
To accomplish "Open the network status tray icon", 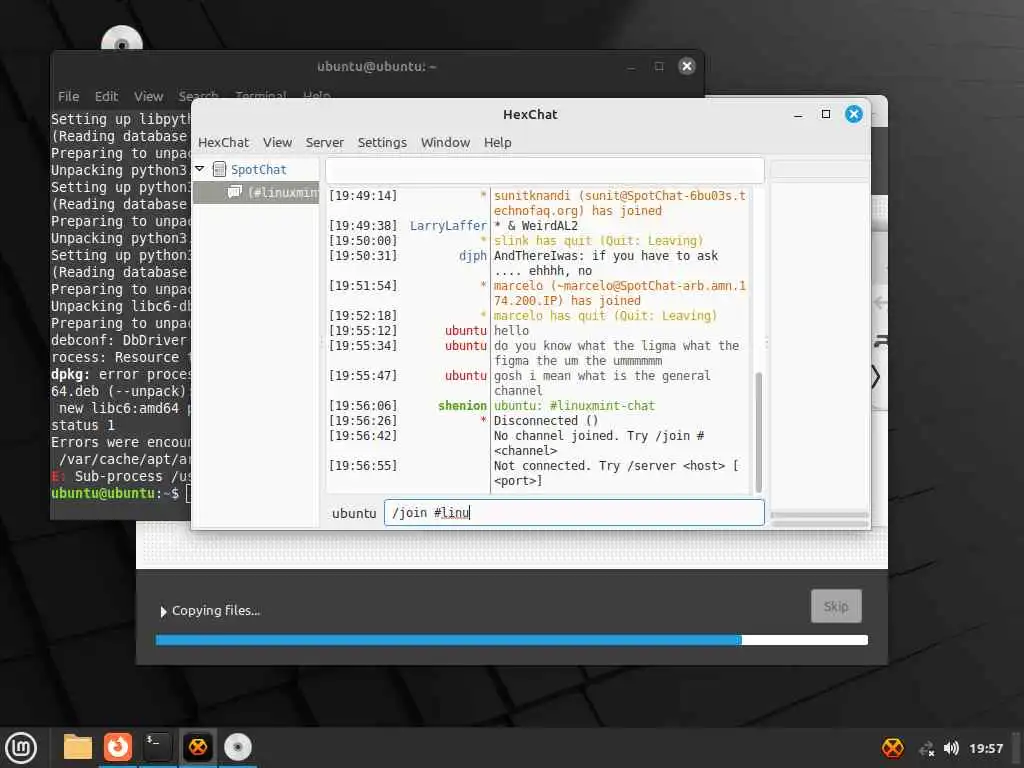I will pos(926,748).
